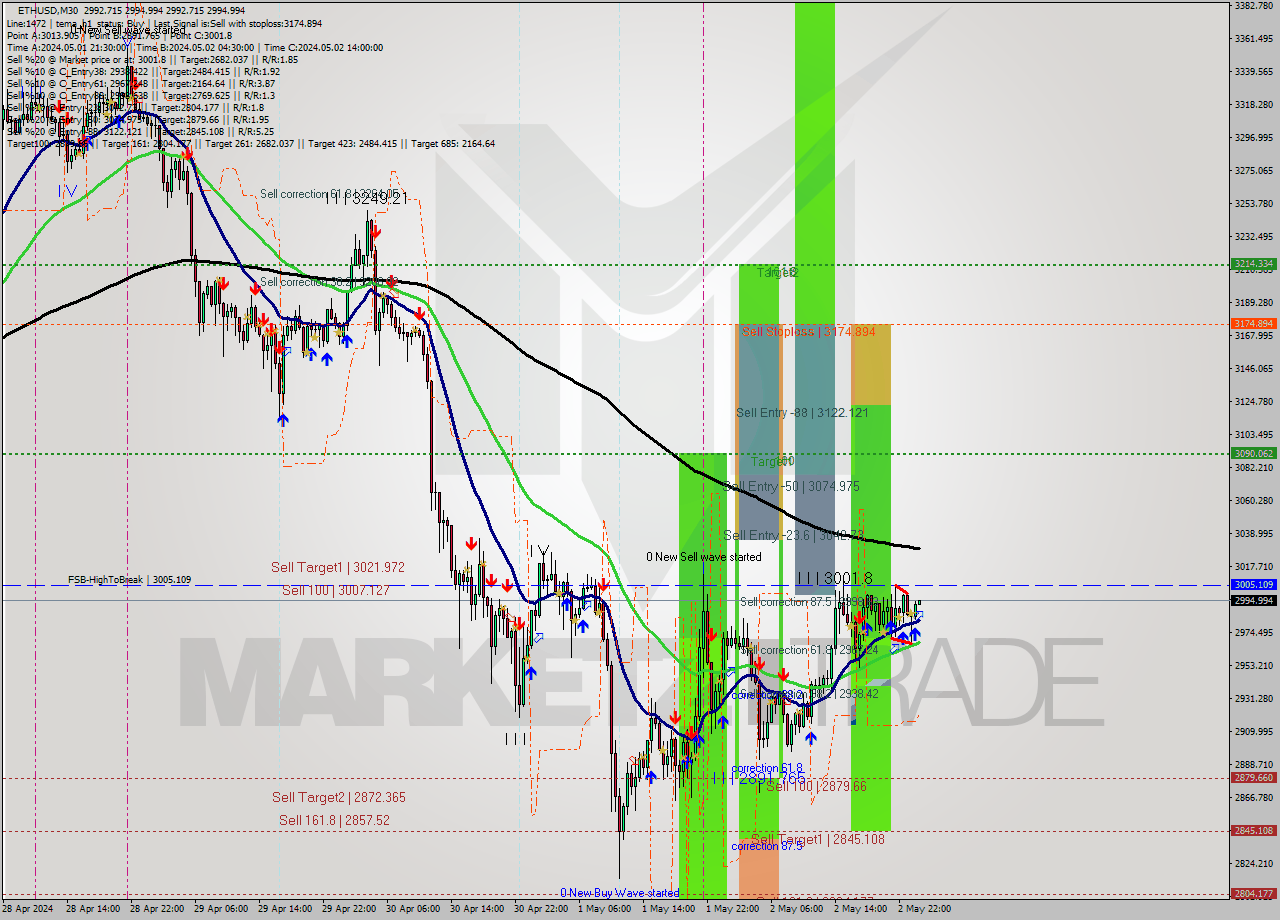Click the 3318.280 price axis value

pyautogui.click(x=1253, y=104)
